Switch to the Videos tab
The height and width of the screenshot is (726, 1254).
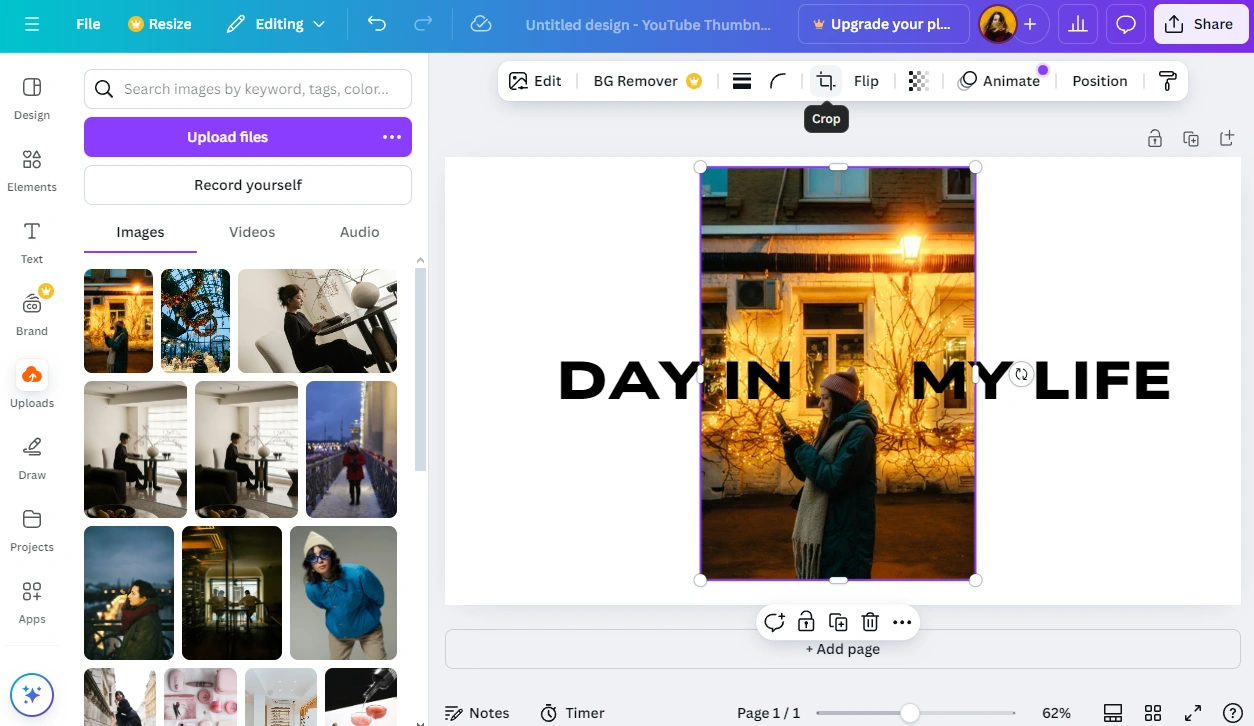[252, 232]
